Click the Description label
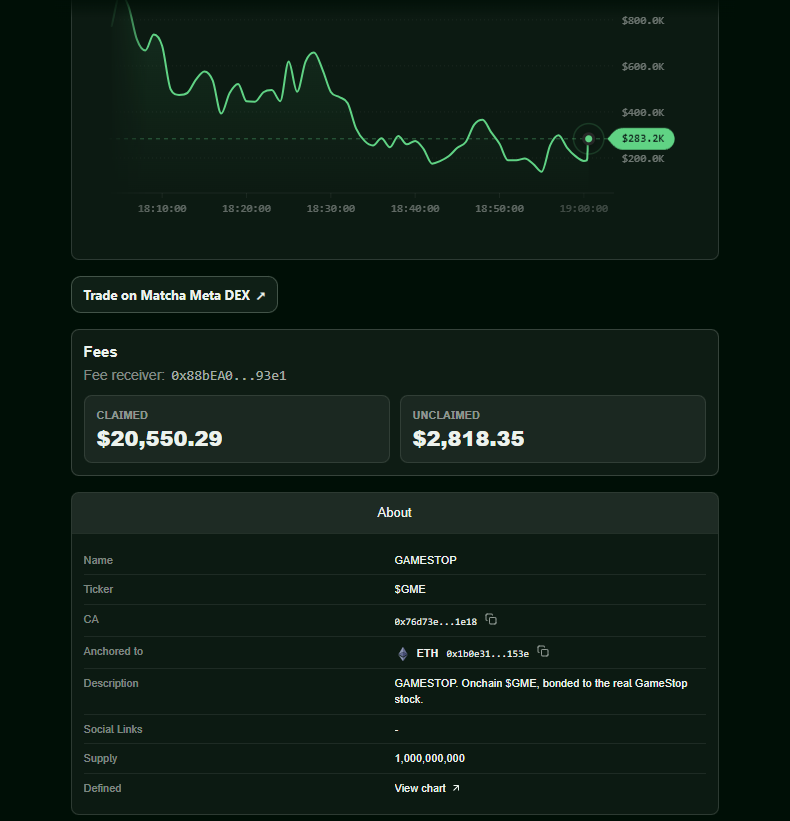 pos(111,684)
